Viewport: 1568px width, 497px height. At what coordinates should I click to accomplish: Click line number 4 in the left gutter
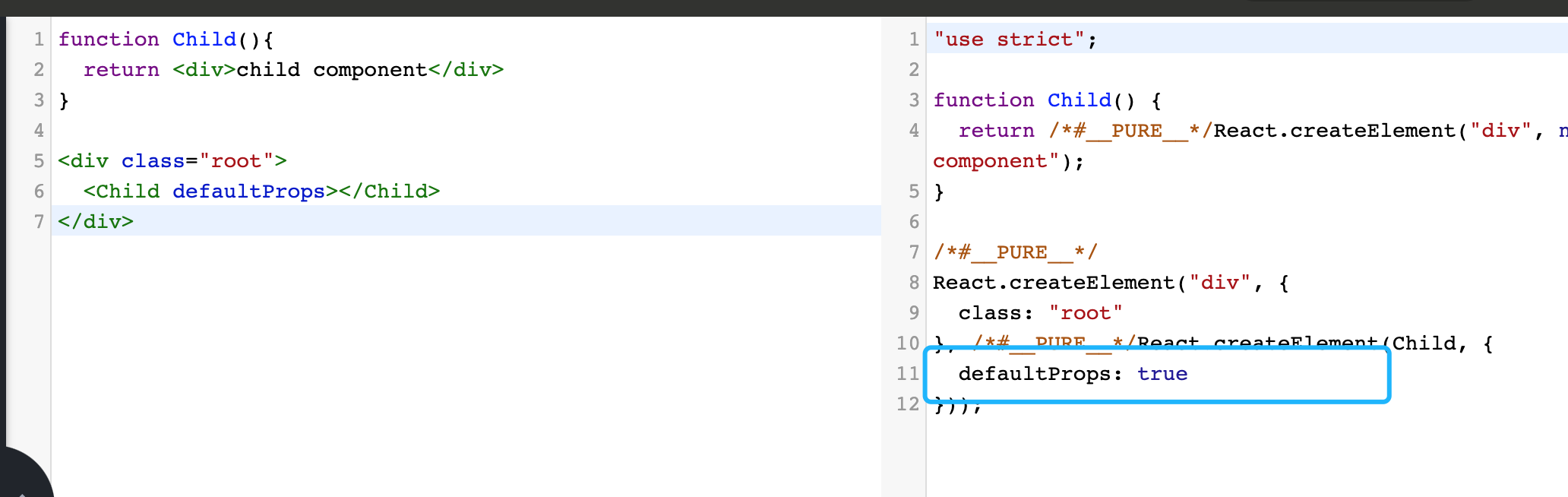point(39,131)
